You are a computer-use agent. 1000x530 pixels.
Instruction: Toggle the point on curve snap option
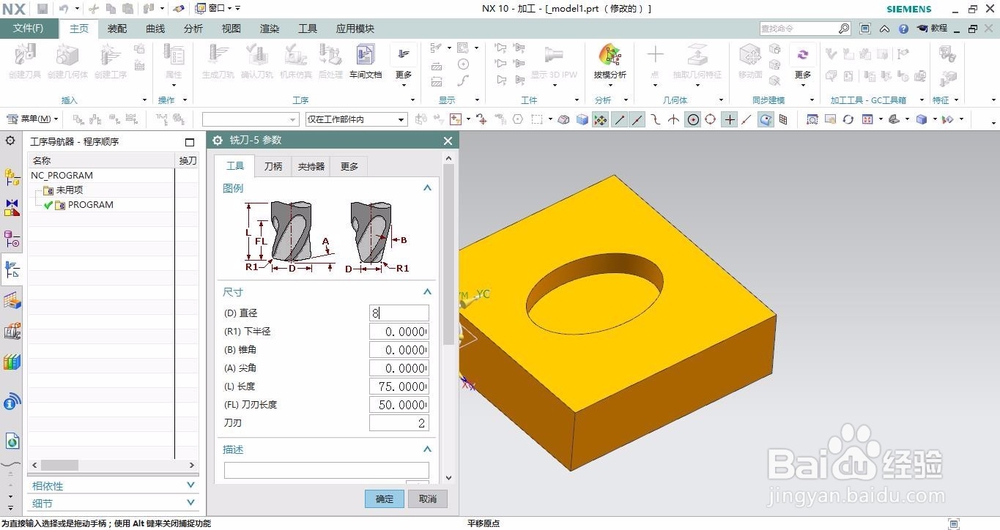click(x=747, y=119)
